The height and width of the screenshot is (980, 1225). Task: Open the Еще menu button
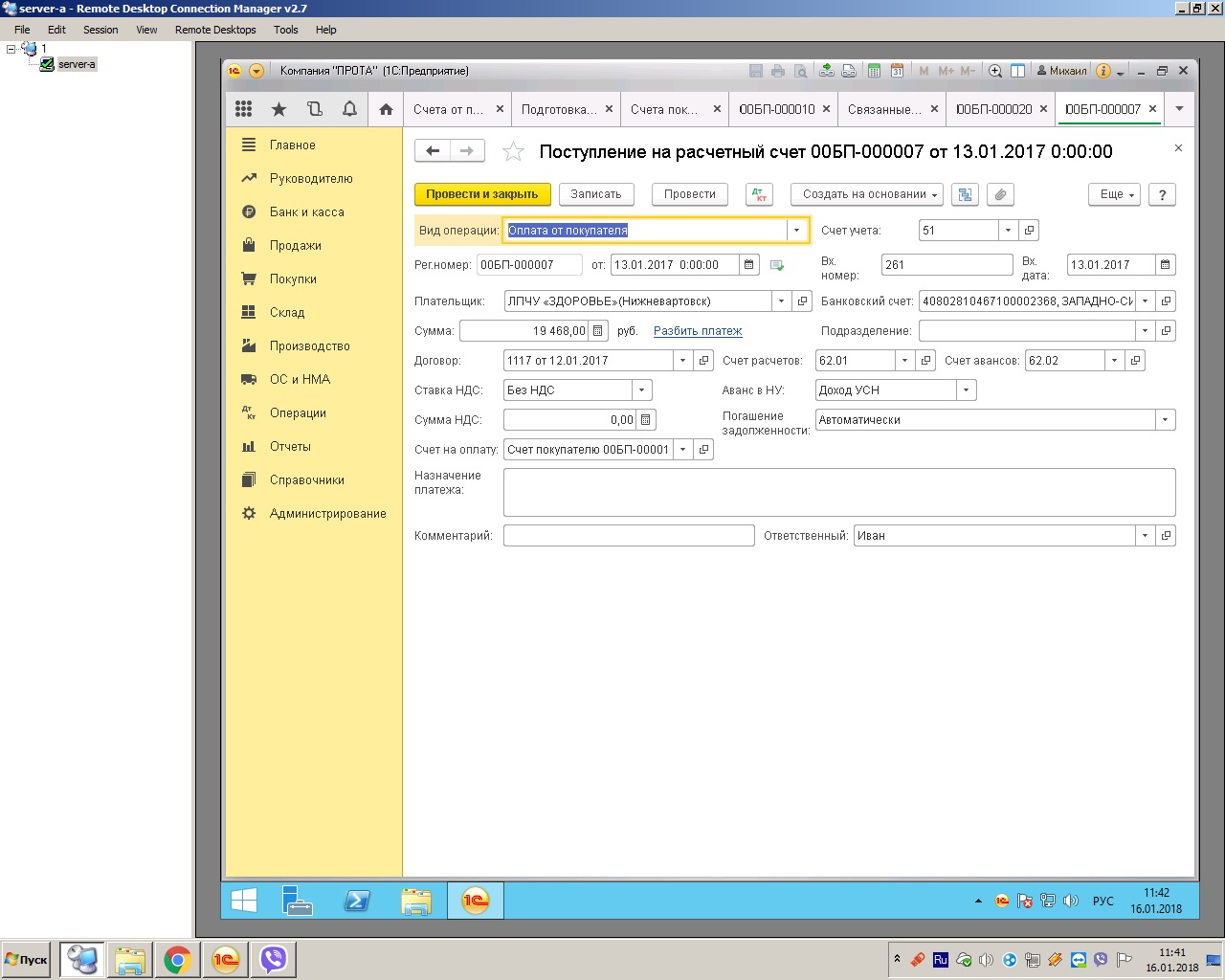click(1115, 194)
